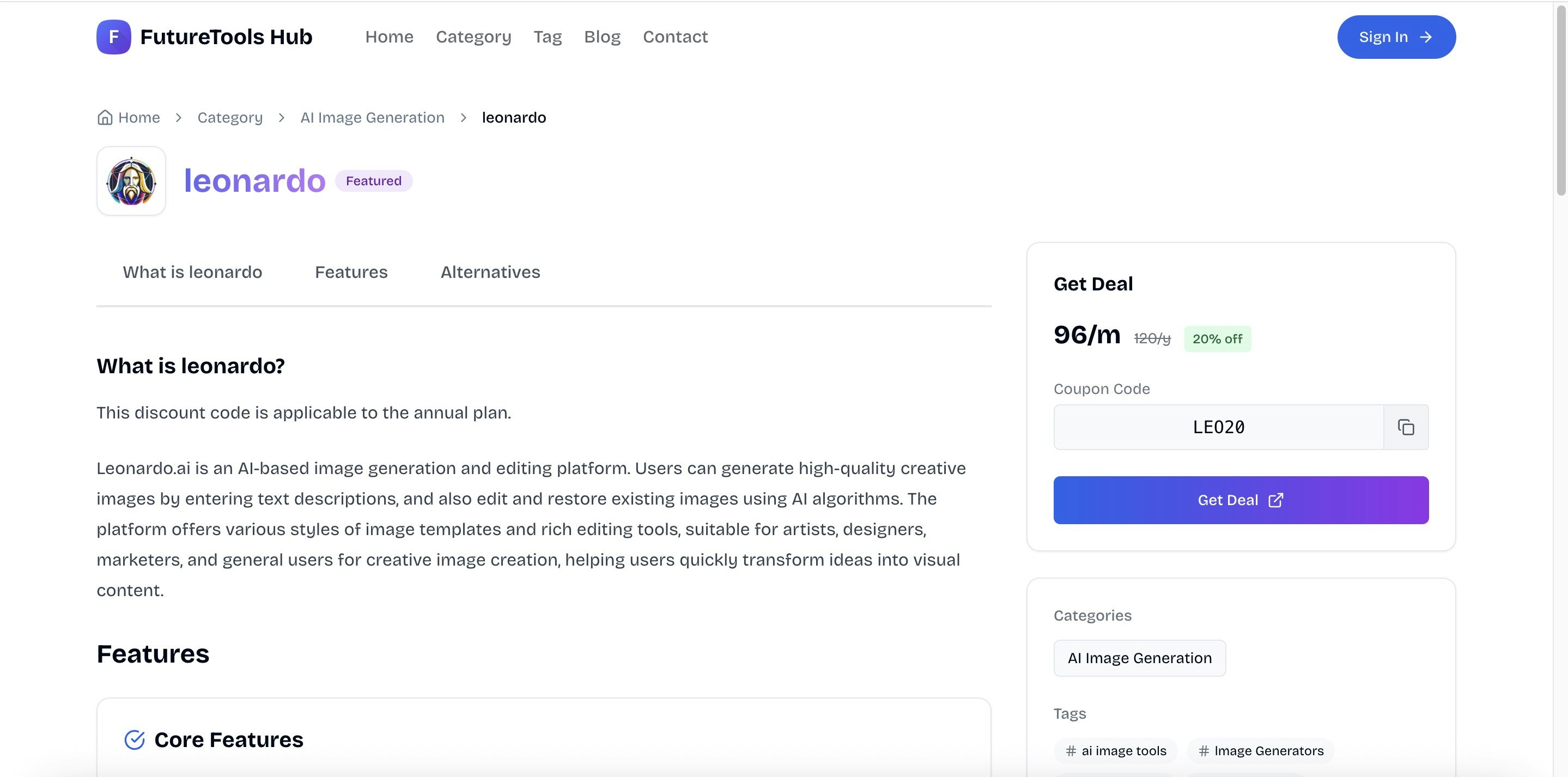The height and width of the screenshot is (777, 1568).
Task: Click the leonardo tool logo thumbnail
Action: pos(131,181)
